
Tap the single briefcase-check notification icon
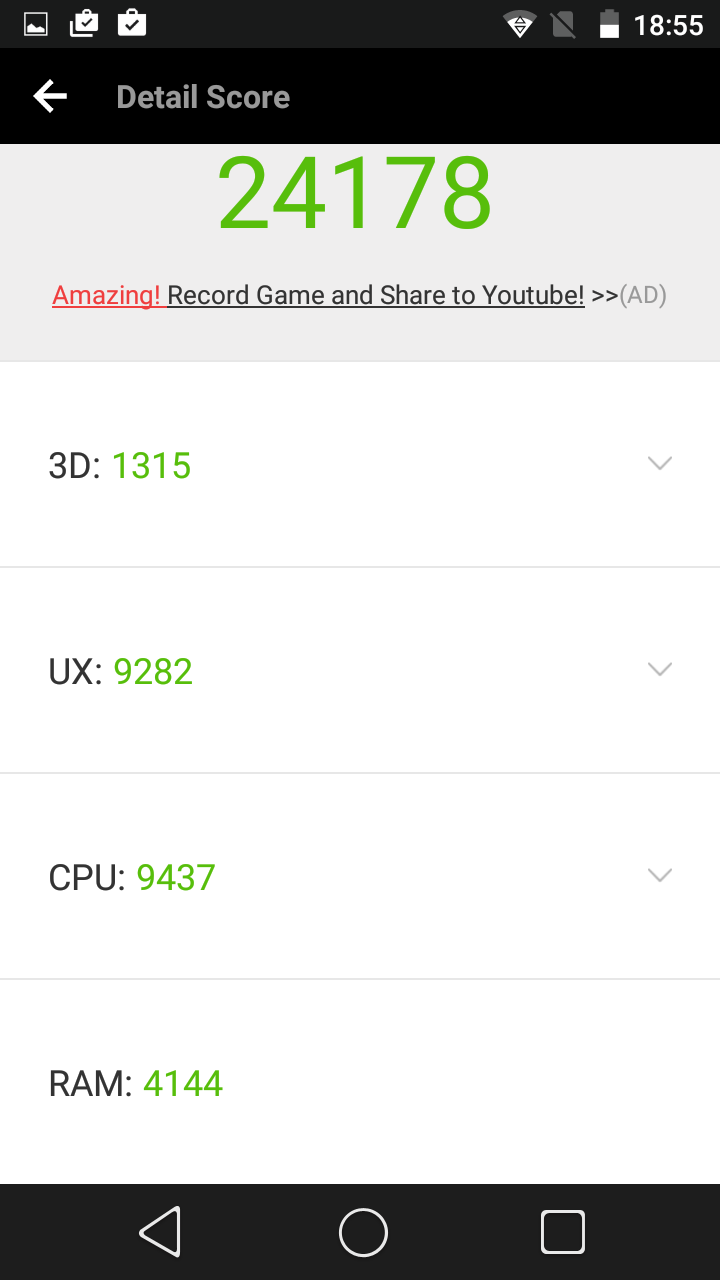click(x=132, y=23)
